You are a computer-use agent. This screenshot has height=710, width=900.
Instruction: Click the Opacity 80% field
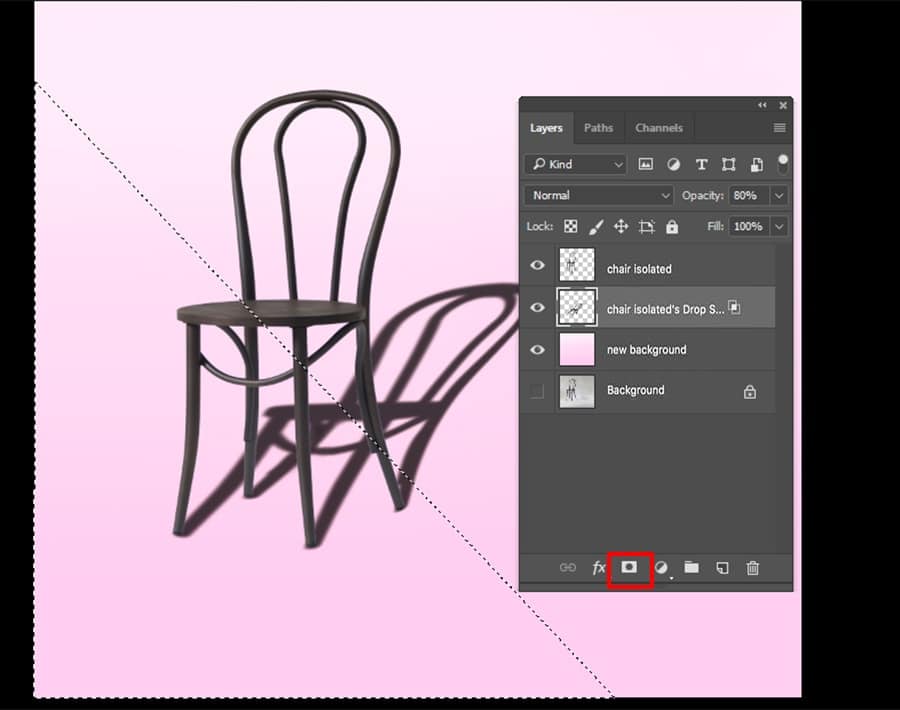coord(750,195)
